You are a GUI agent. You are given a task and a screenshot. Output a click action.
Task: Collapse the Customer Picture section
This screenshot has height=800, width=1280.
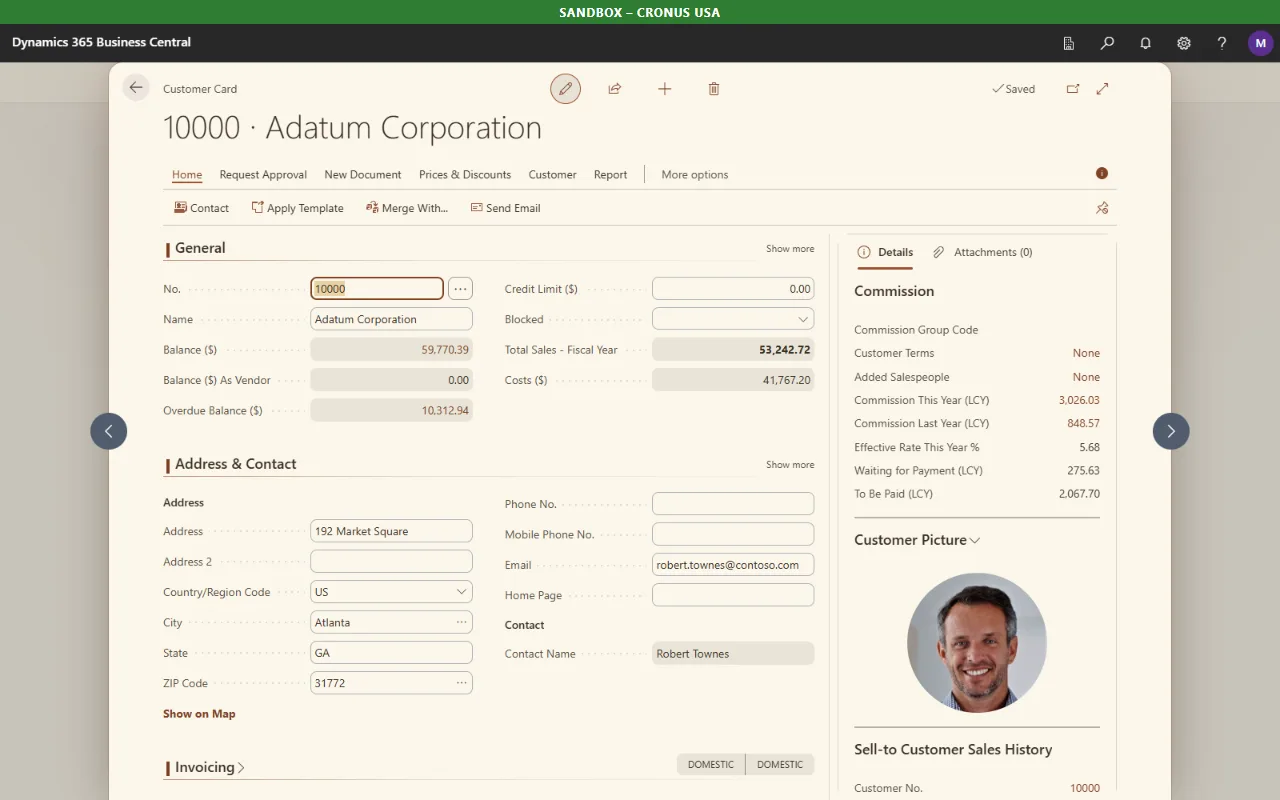[x=917, y=540]
